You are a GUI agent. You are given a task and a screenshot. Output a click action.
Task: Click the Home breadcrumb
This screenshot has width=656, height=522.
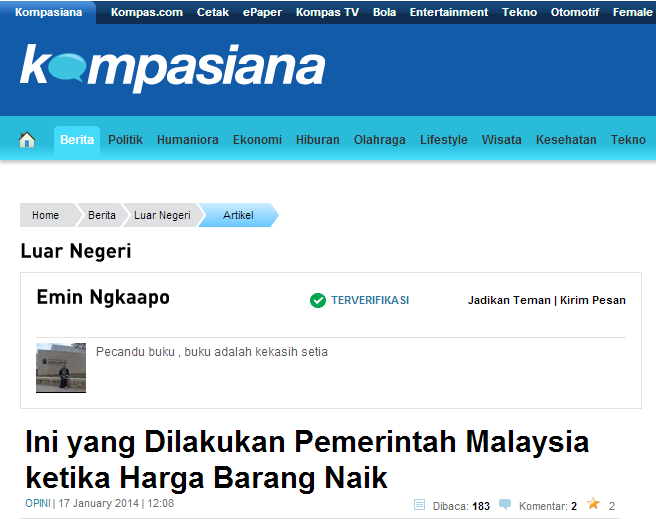[45, 215]
